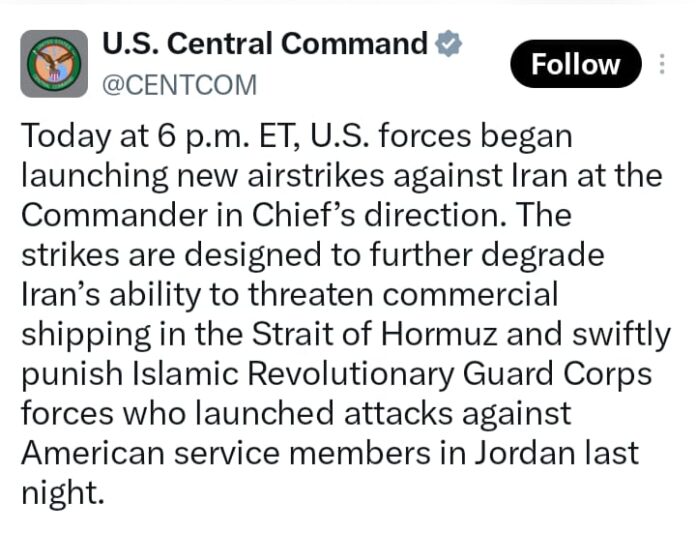
Task: Click the CENTCOM eagle seal inside avatar
Action: (x=54, y=64)
